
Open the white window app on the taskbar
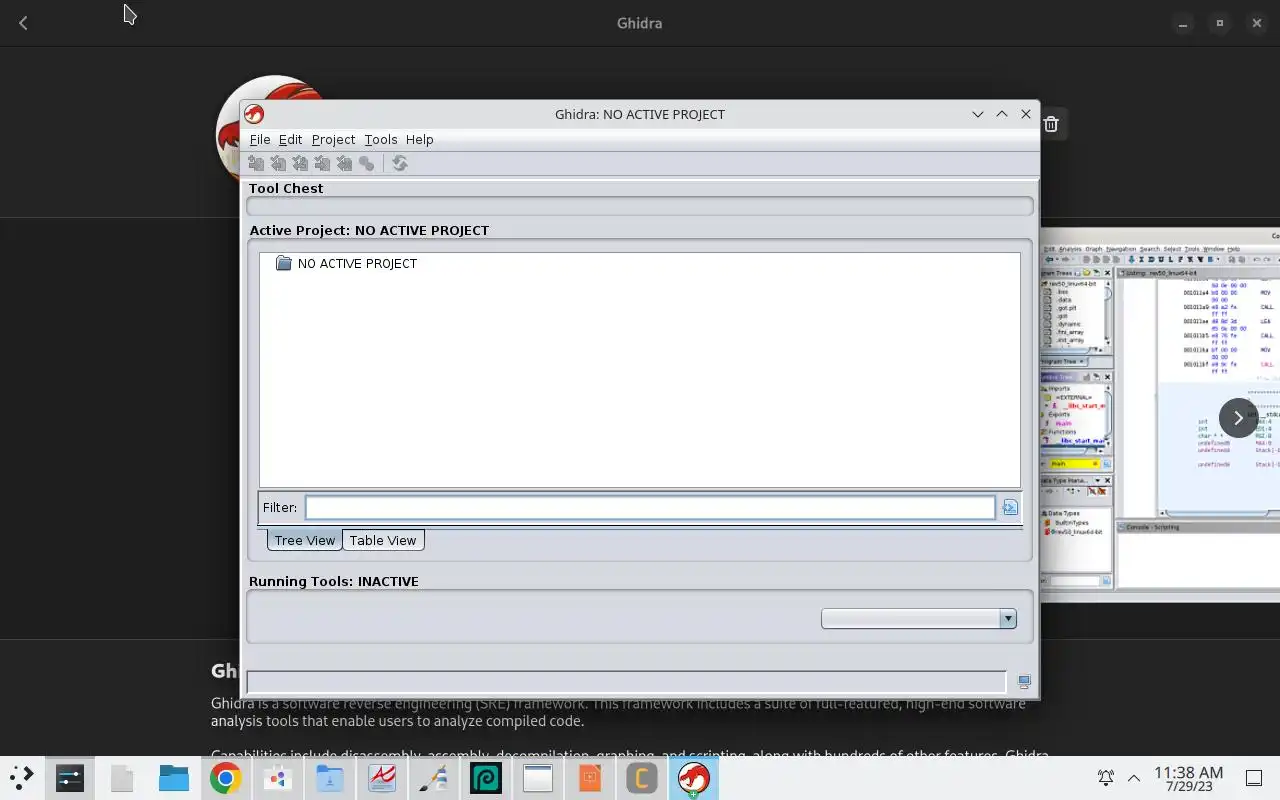[538, 778]
